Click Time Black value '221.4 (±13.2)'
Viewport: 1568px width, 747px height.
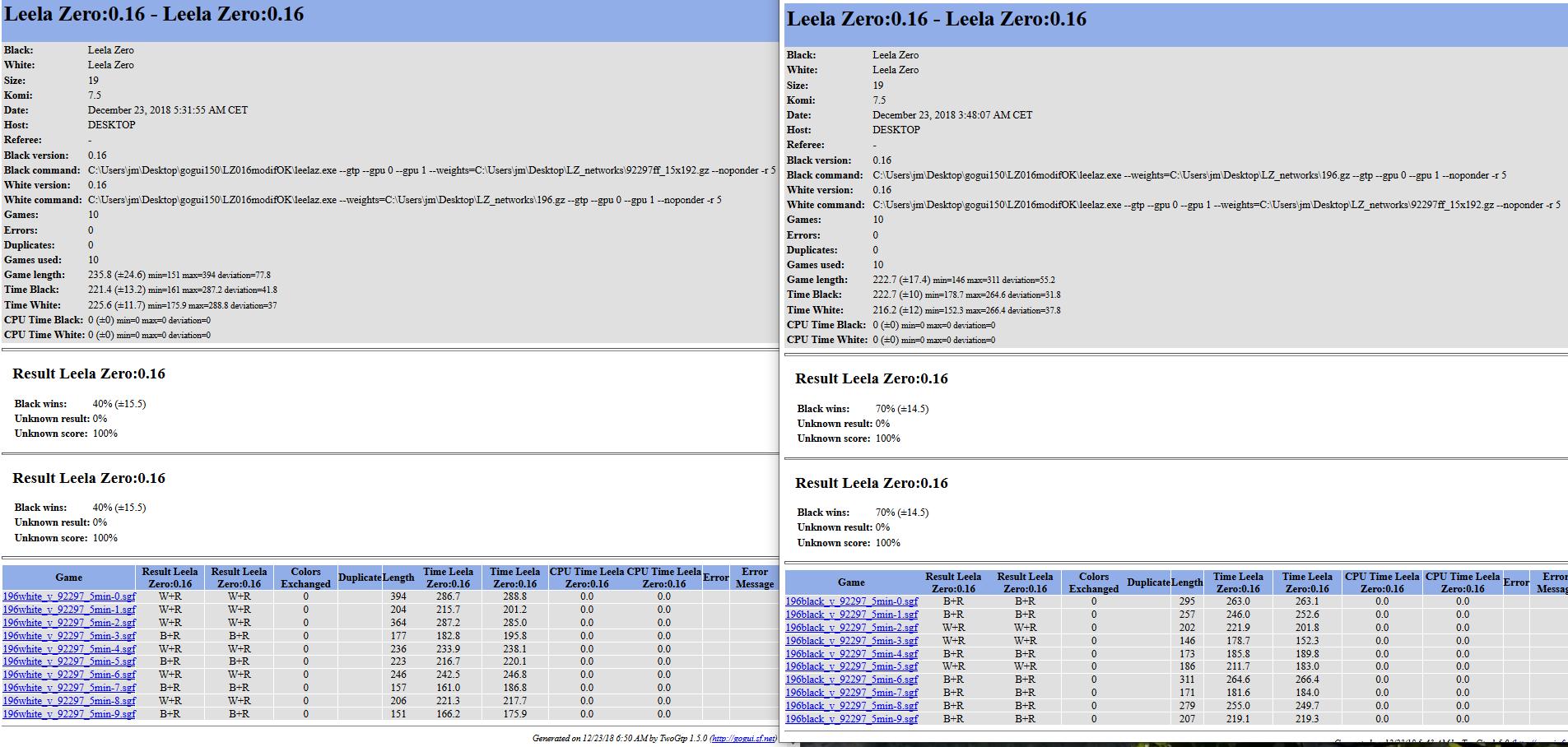[x=116, y=290]
